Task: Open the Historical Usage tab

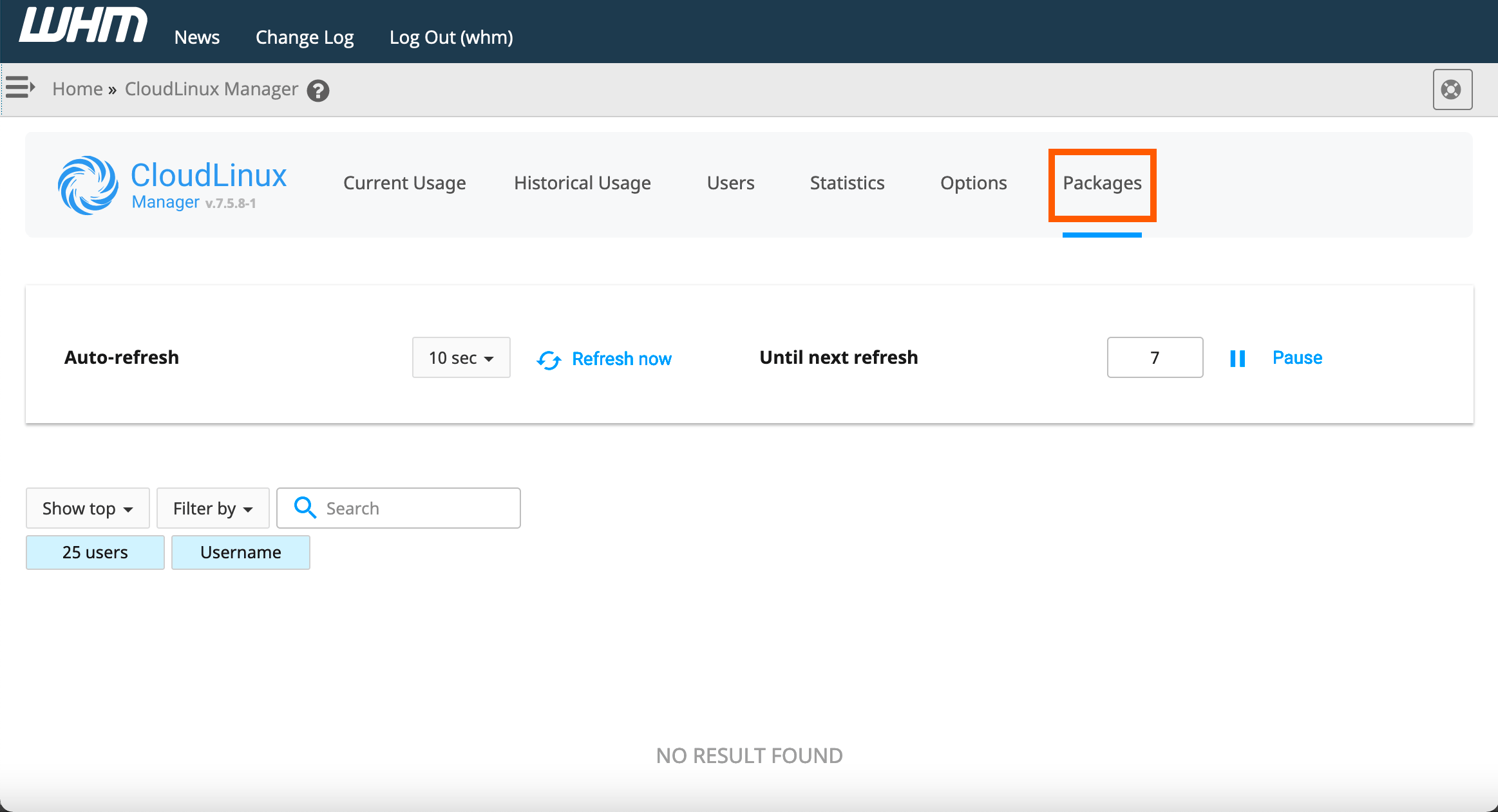Action: (582, 184)
